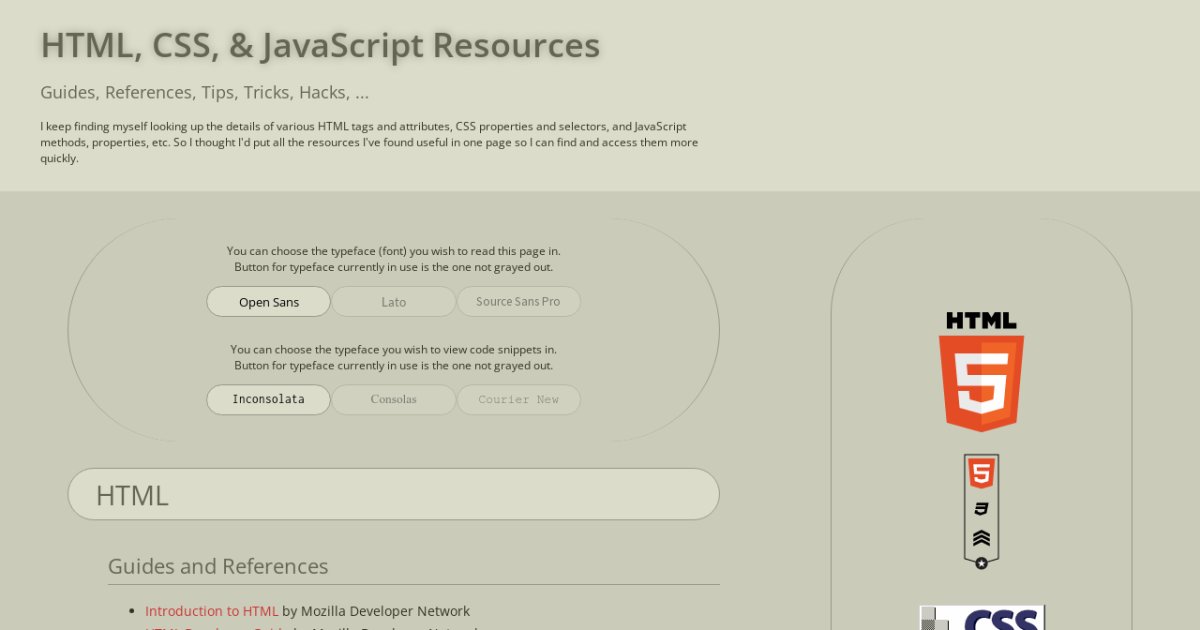Screen dimensions: 1200x630
Task: Click the small HTML5 shield inside the badge
Action: [981, 473]
